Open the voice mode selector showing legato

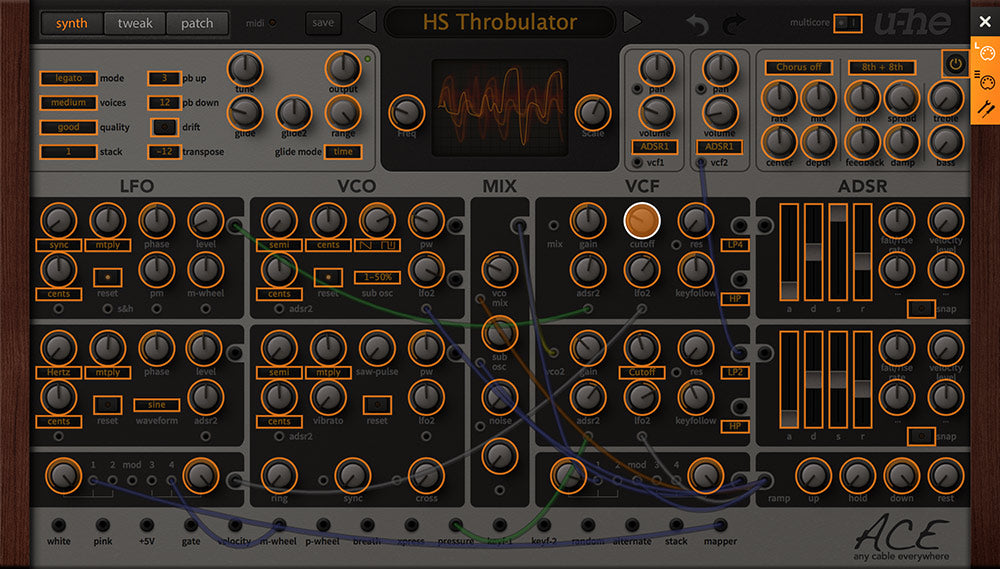(68, 78)
